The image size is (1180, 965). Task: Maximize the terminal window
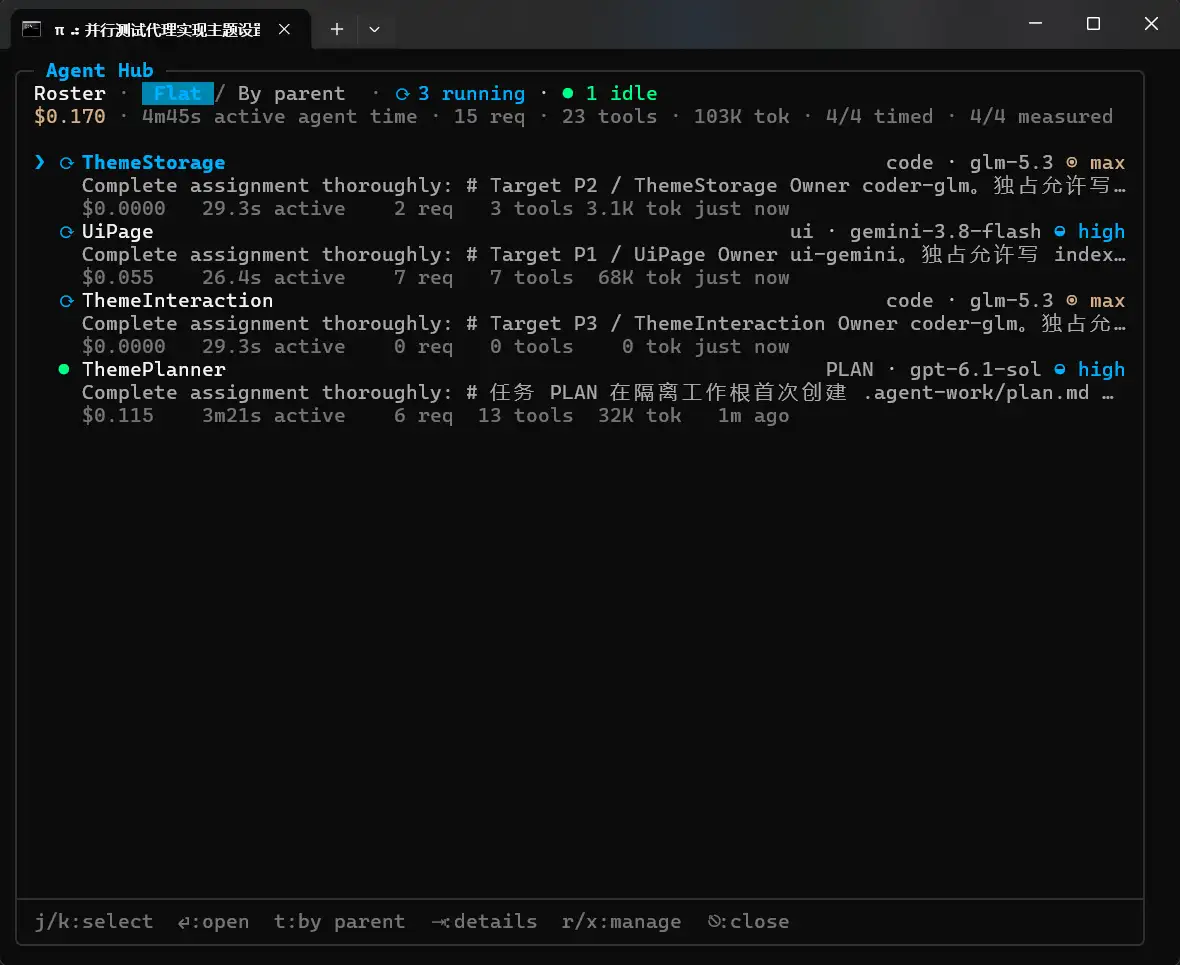click(1093, 24)
